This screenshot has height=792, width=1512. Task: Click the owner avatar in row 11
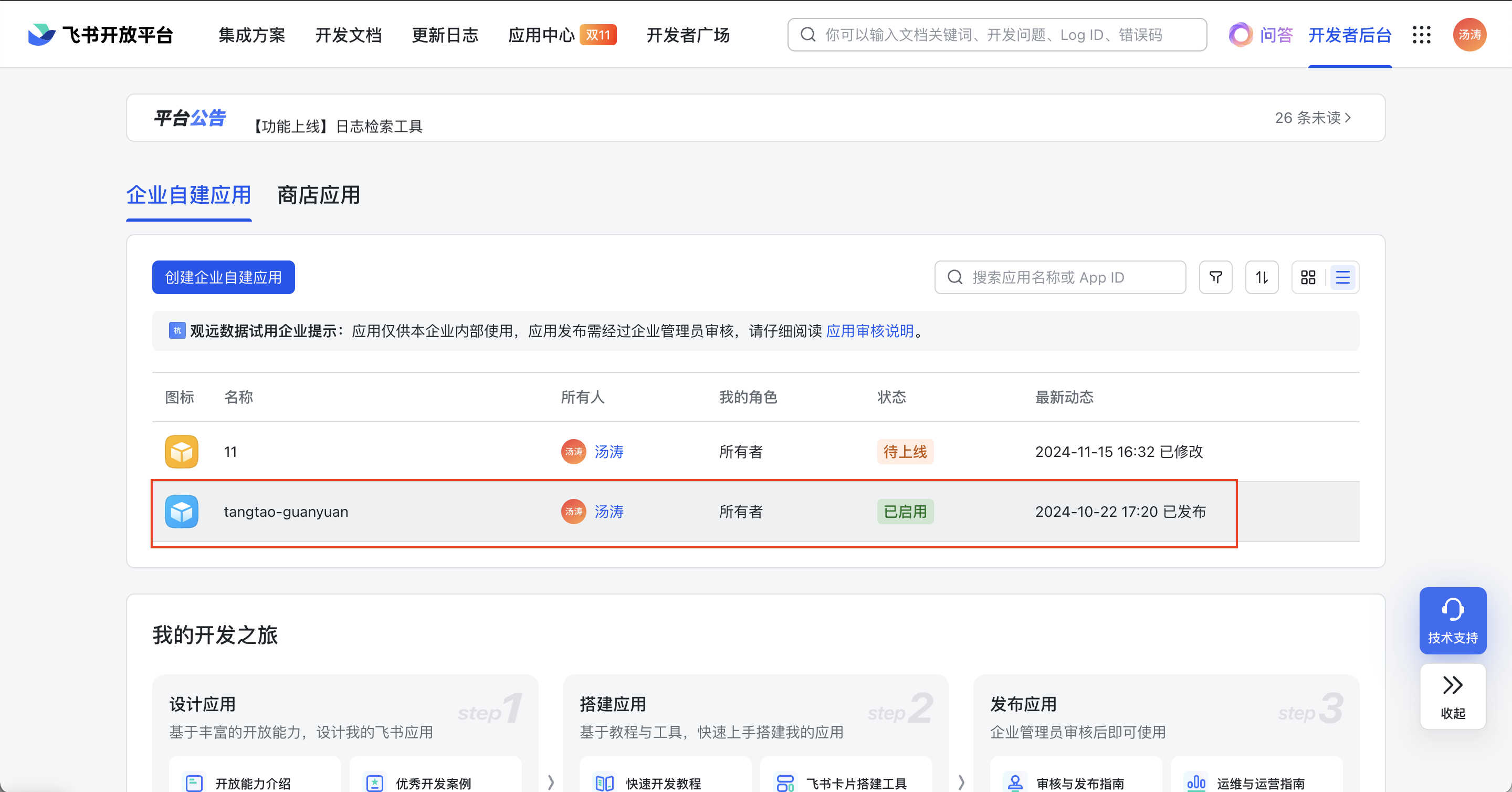(573, 452)
